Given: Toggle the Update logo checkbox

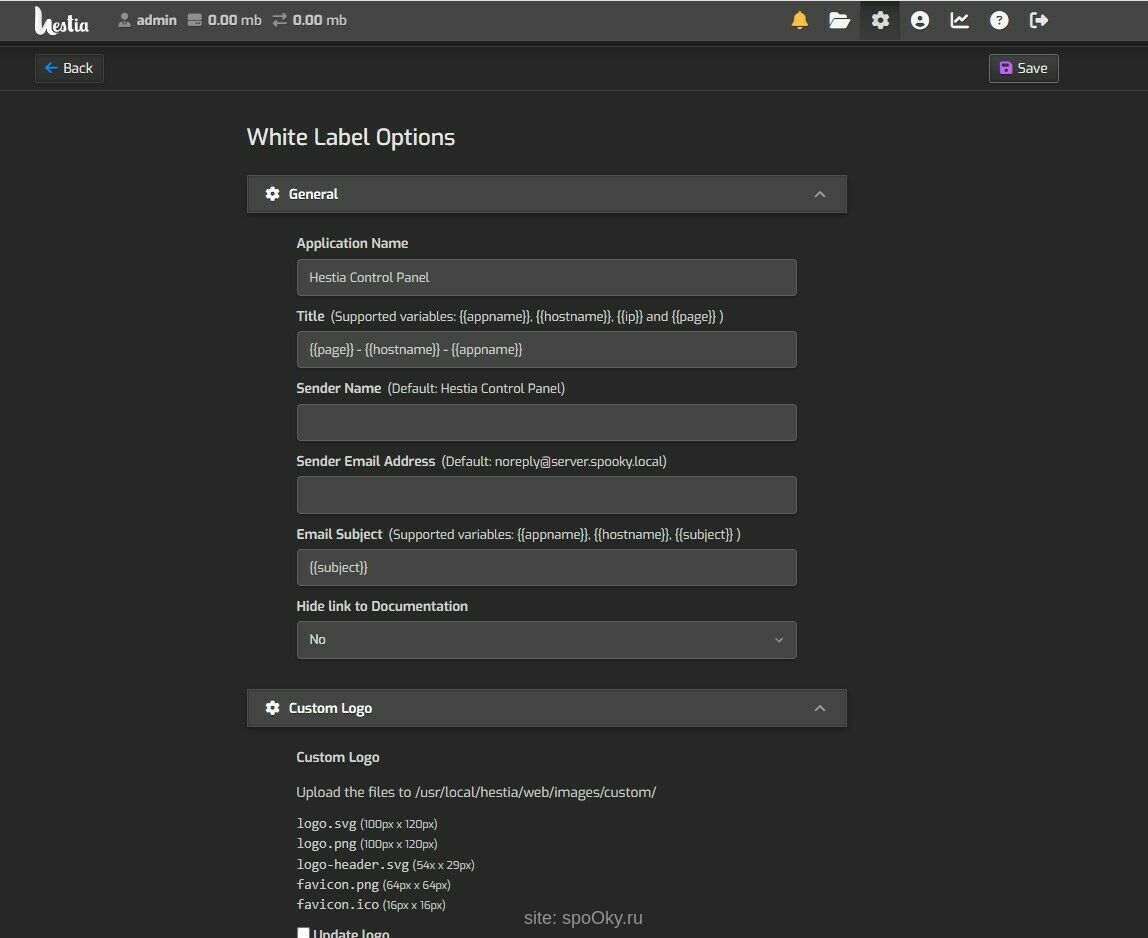Looking at the screenshot, I should [x=303, y=933].
